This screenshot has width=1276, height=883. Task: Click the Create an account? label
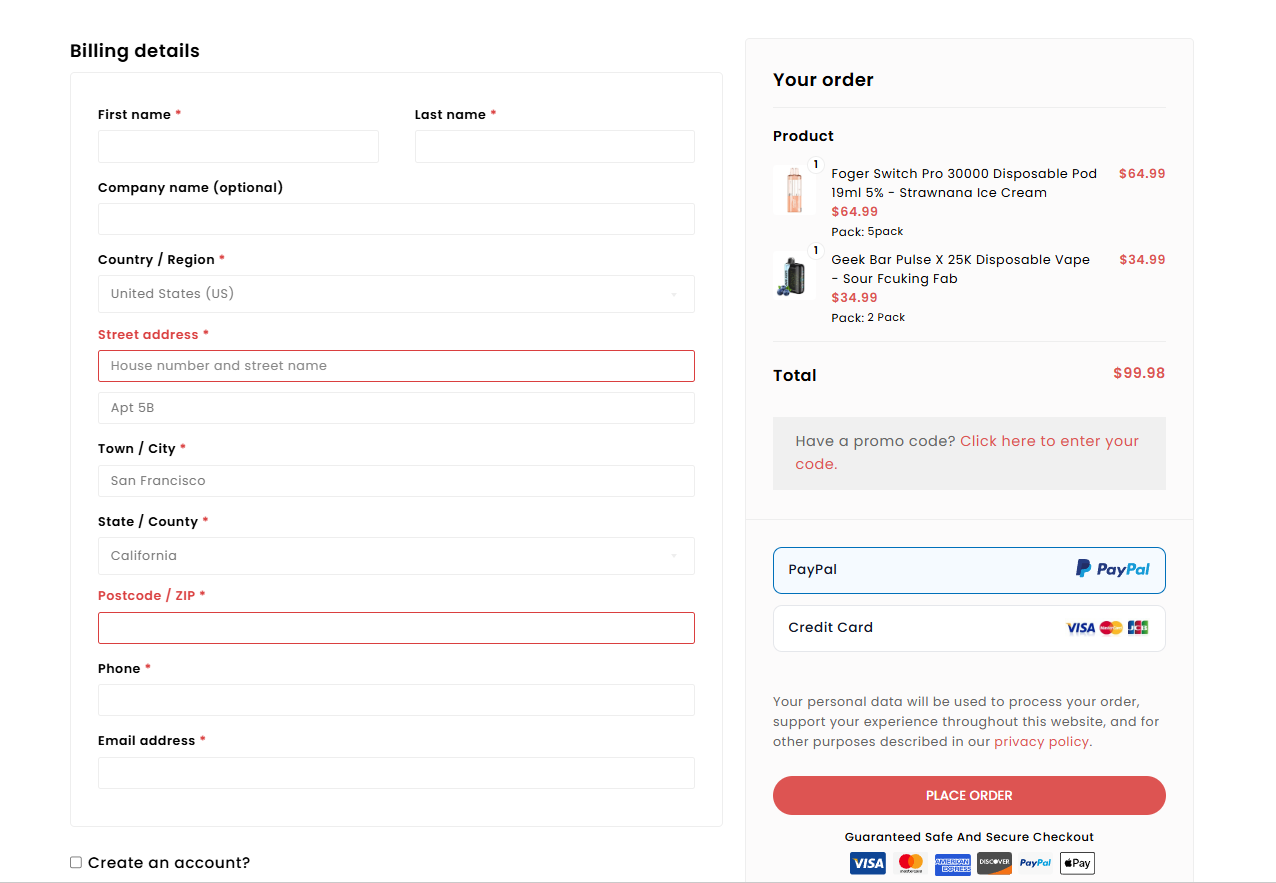point(169,863)
